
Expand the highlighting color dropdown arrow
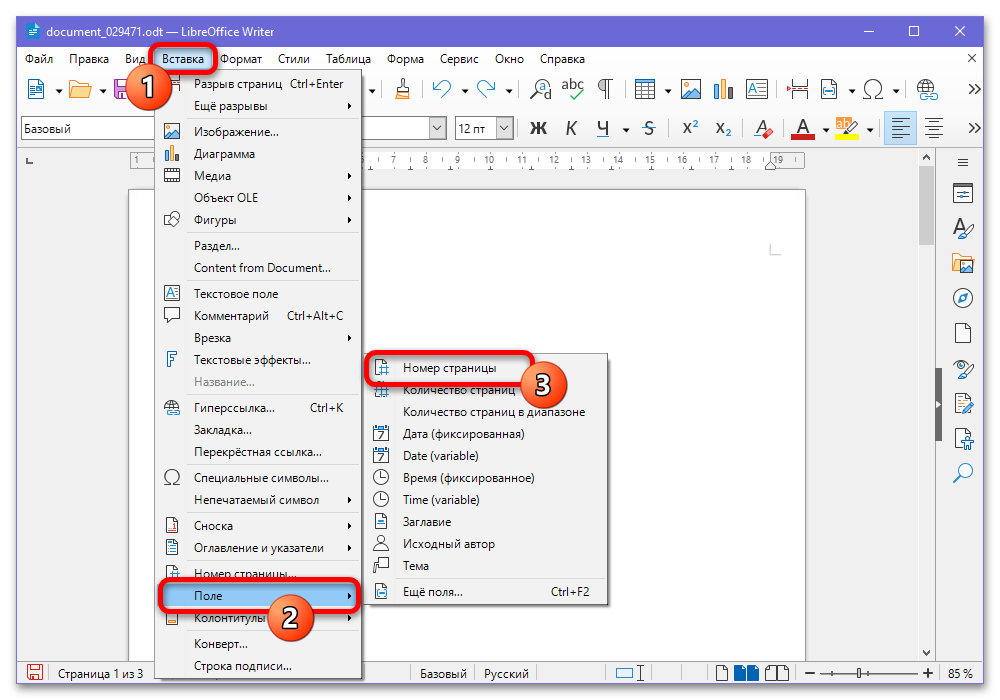(870, 130)
